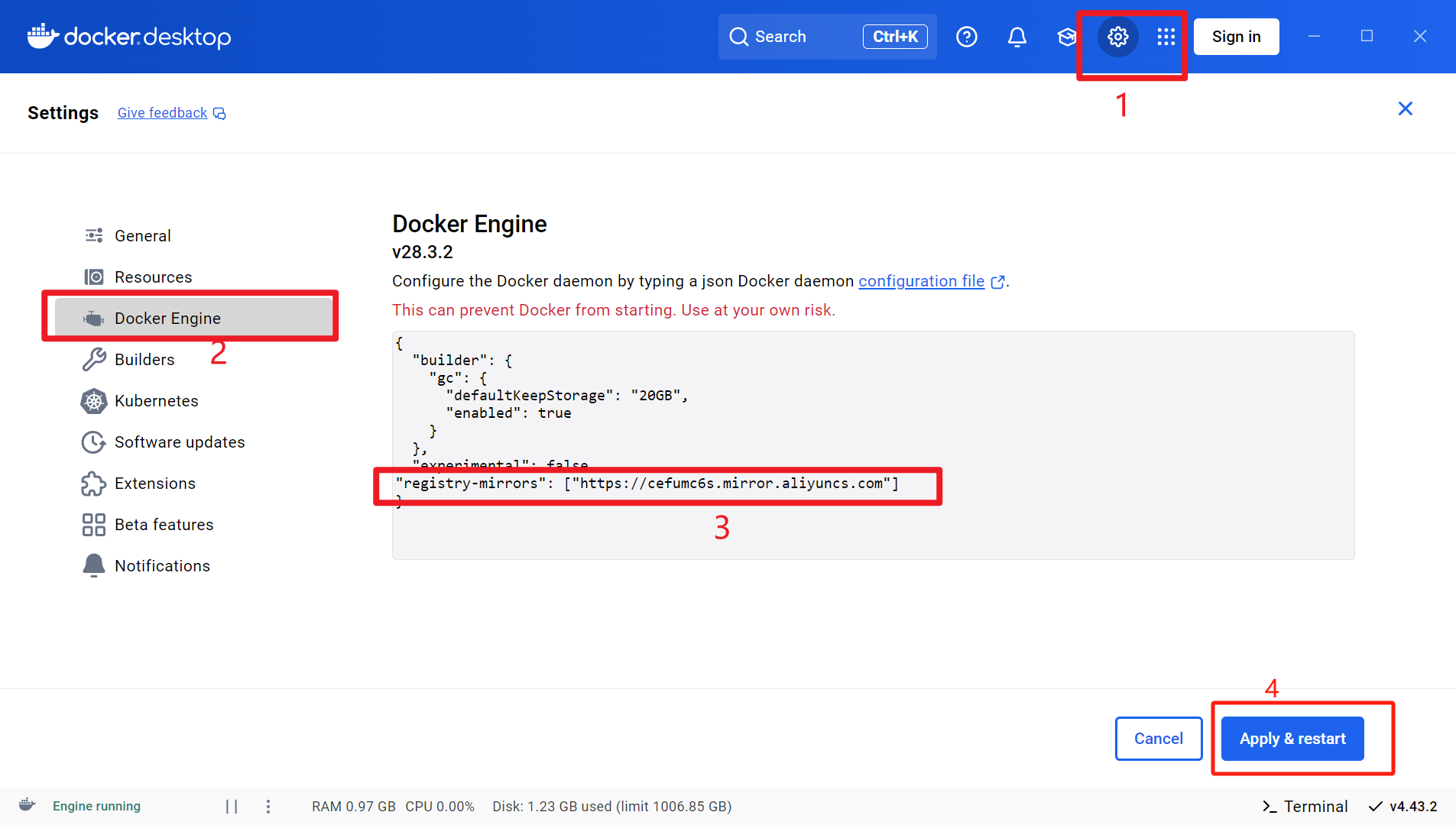Click the Search field
Screen dimensions: 1456x825
click(x=827, y=37)
